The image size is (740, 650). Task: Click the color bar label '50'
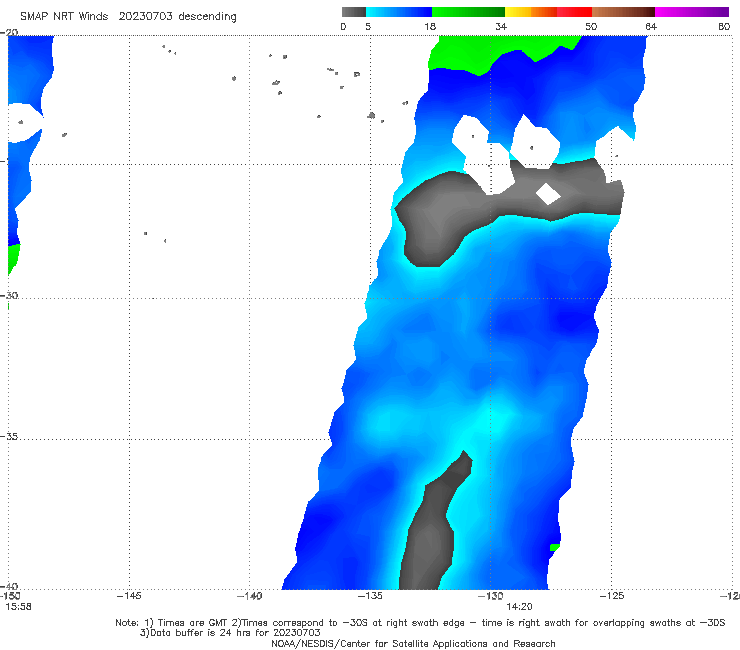point(591,26)
